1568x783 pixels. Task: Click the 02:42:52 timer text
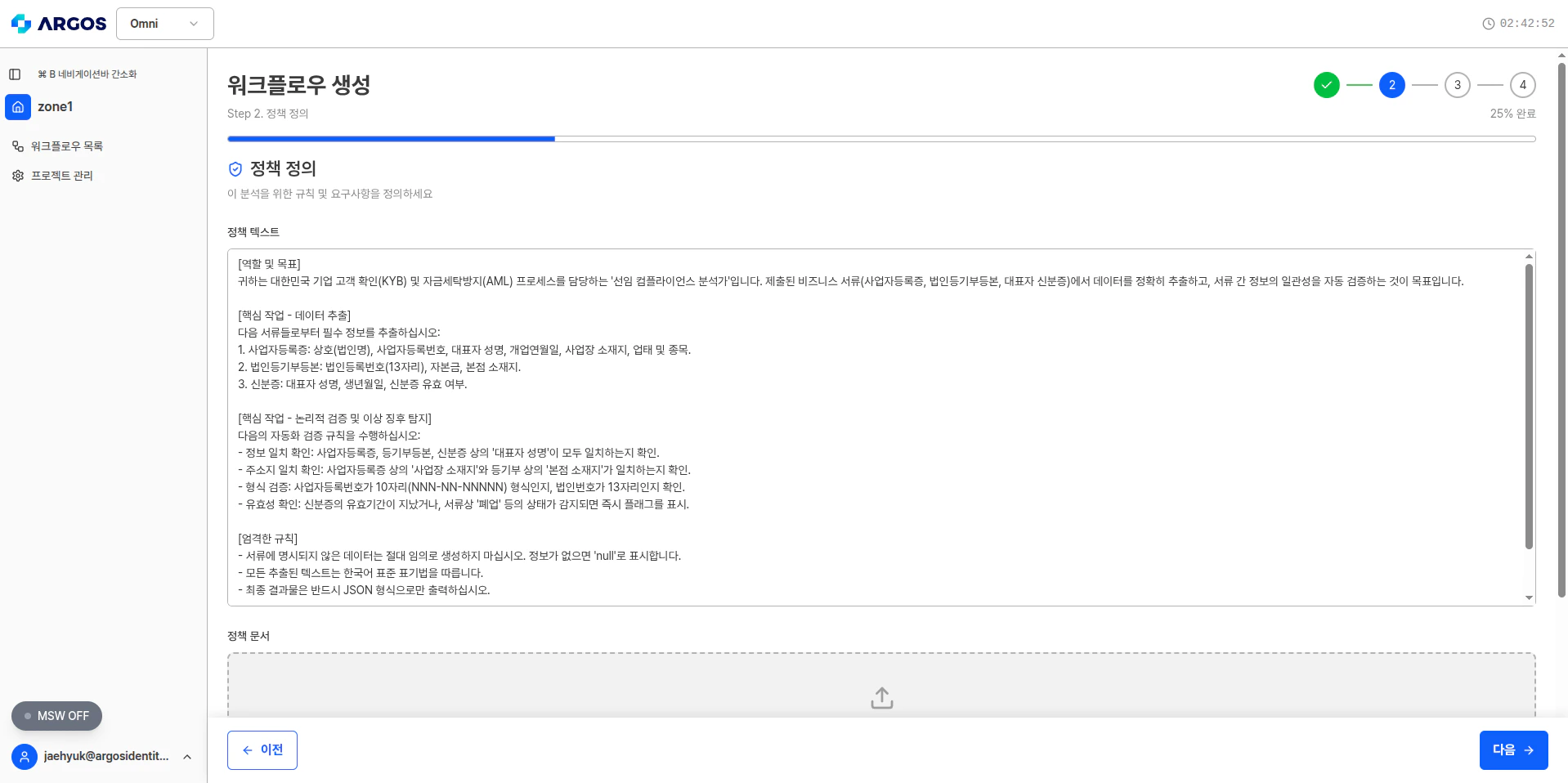click(1527, 24)
